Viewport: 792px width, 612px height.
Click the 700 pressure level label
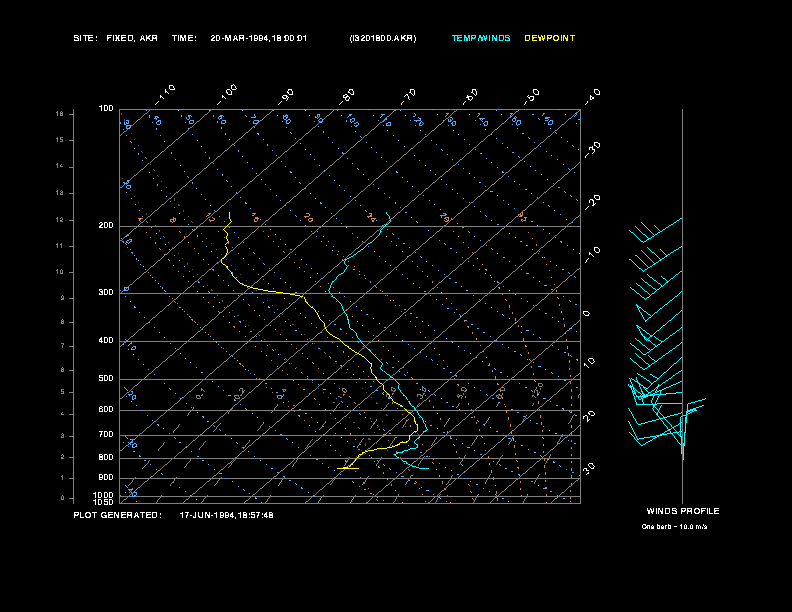106,435
